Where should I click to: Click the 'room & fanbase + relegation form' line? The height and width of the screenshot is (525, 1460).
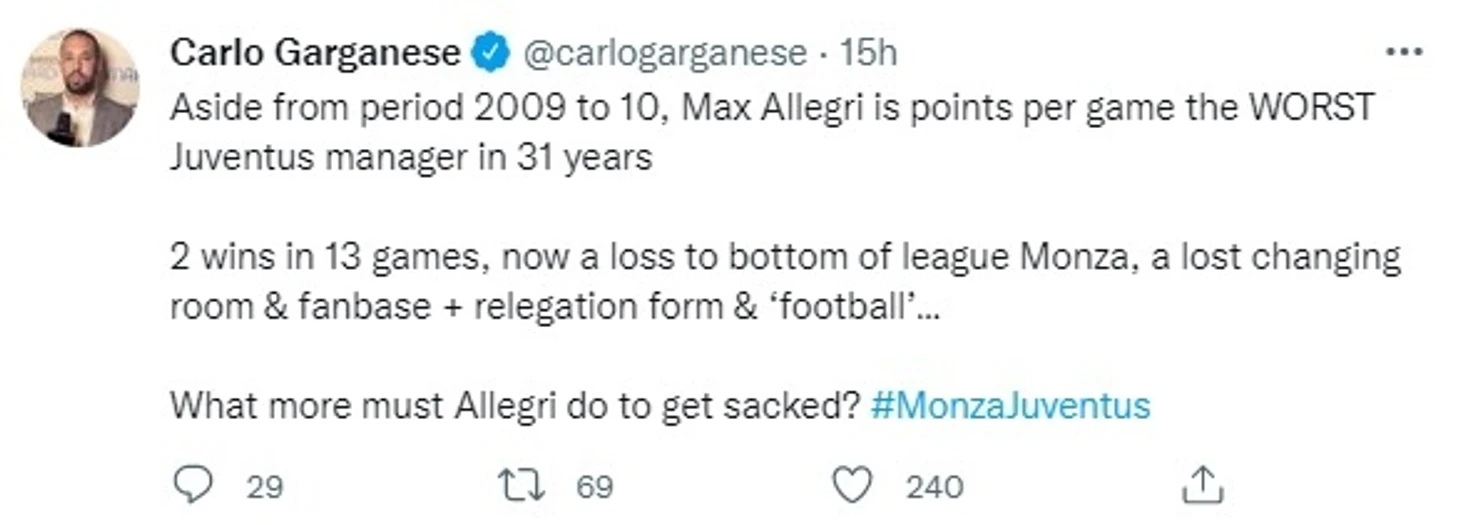tap(553, 306)
